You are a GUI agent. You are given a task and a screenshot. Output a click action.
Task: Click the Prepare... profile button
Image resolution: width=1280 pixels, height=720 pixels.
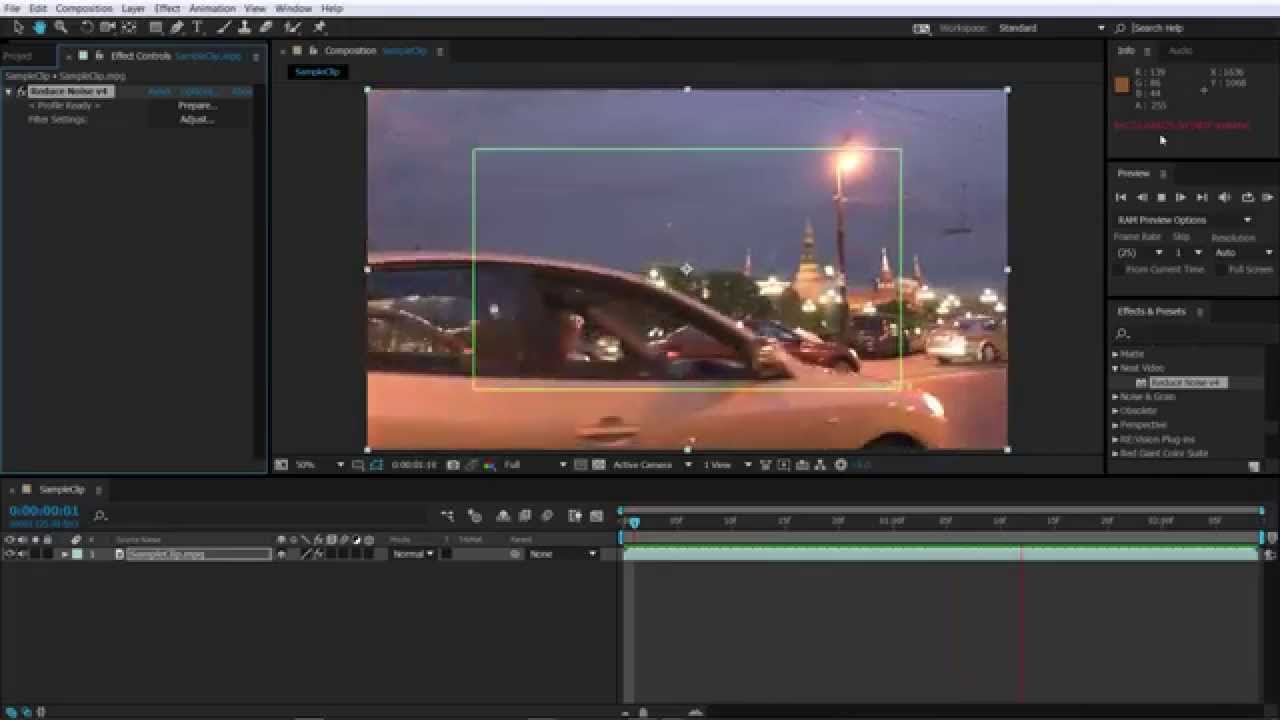tap(197, 105)
